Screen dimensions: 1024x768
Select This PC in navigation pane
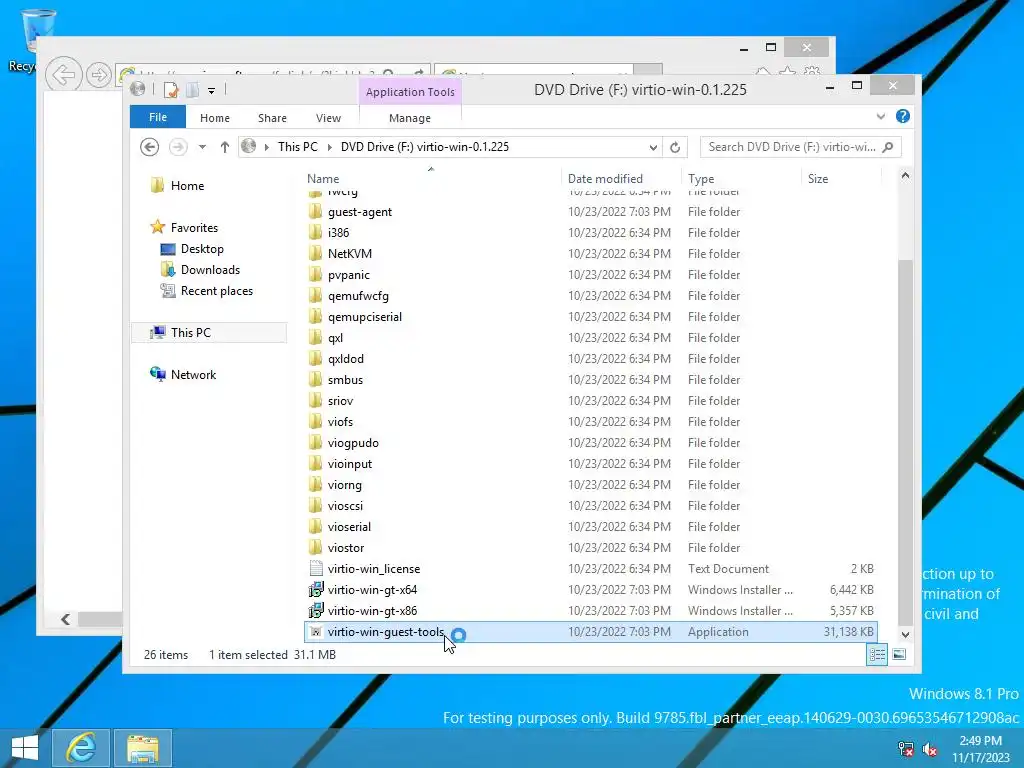click(x=209, y=332)
